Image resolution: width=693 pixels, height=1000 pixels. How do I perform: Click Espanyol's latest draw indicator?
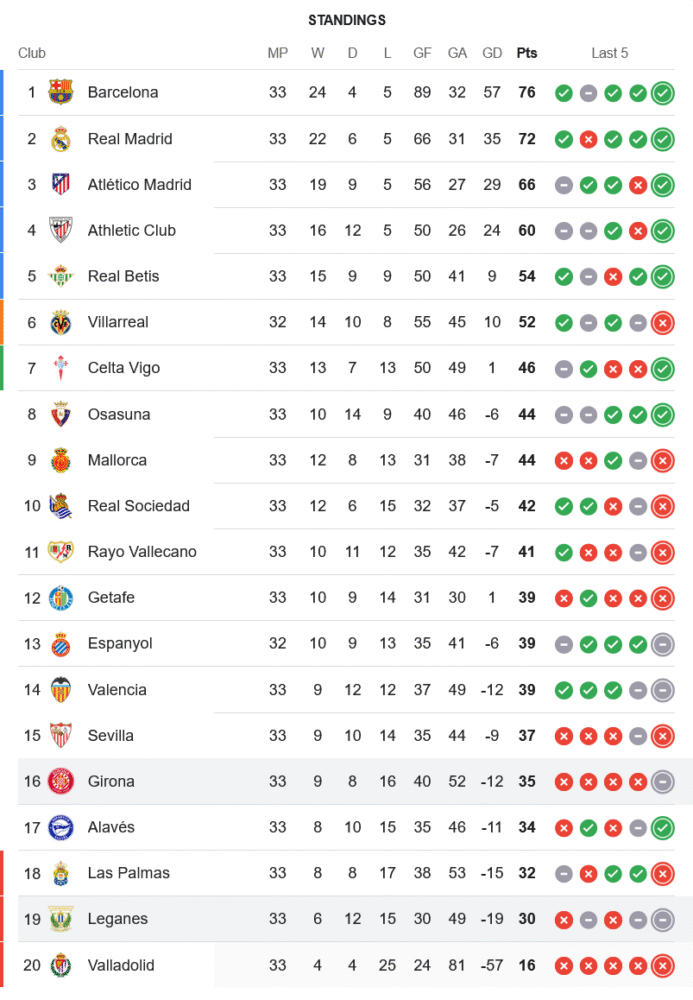pyautogui.click(x=662, y=644)
